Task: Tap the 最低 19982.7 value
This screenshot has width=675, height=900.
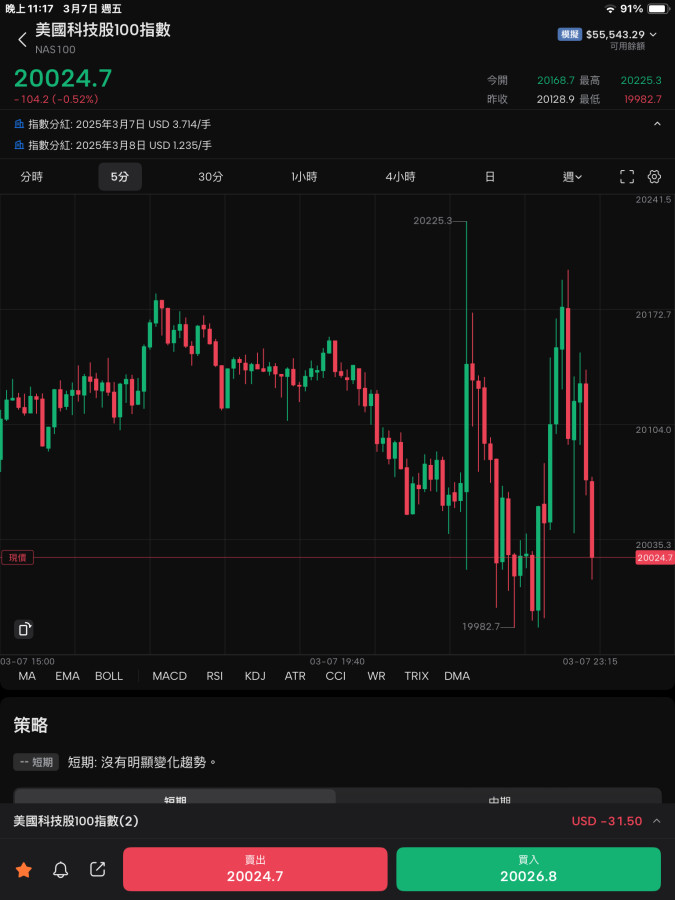Action: pos(643,99)
